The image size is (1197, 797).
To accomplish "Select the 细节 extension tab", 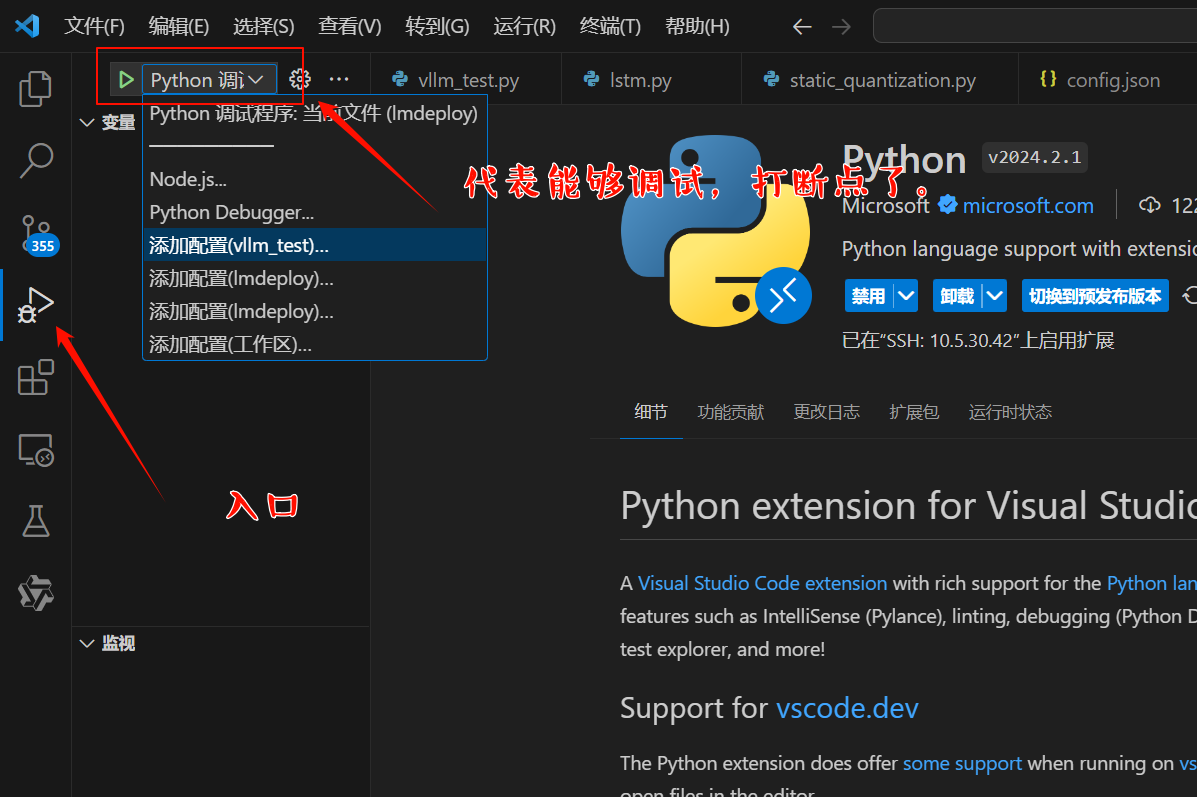I will pyautogui.click(x=650, y=412).
